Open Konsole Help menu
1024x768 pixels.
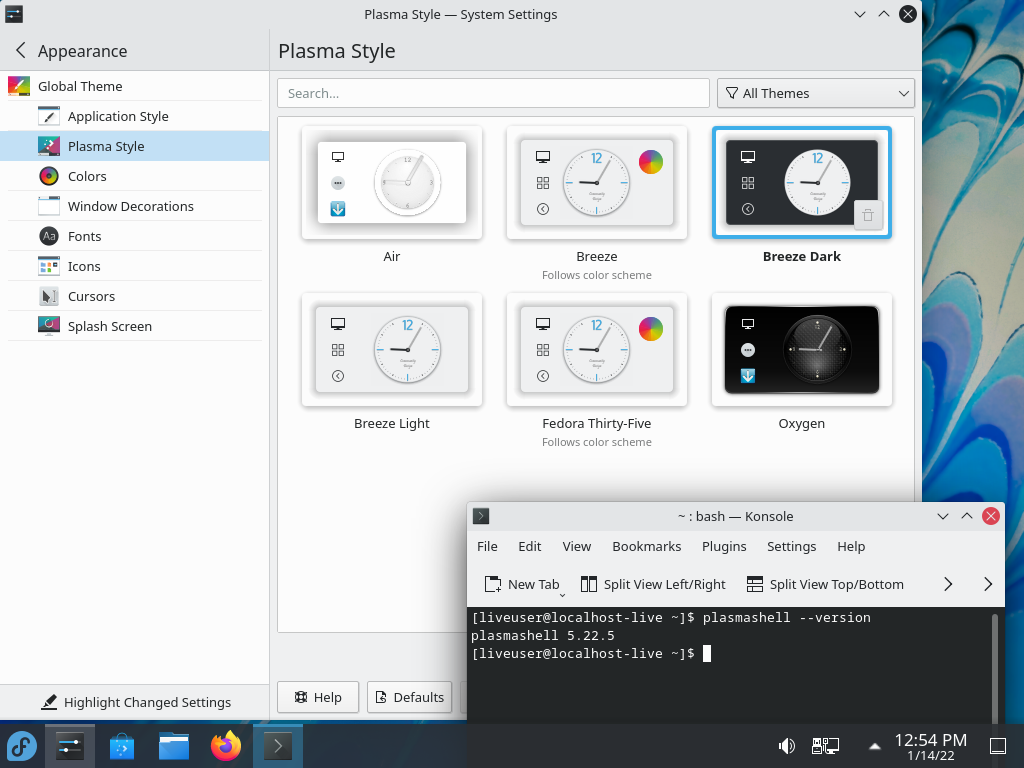pyautogui.click(x=851, y=547)
